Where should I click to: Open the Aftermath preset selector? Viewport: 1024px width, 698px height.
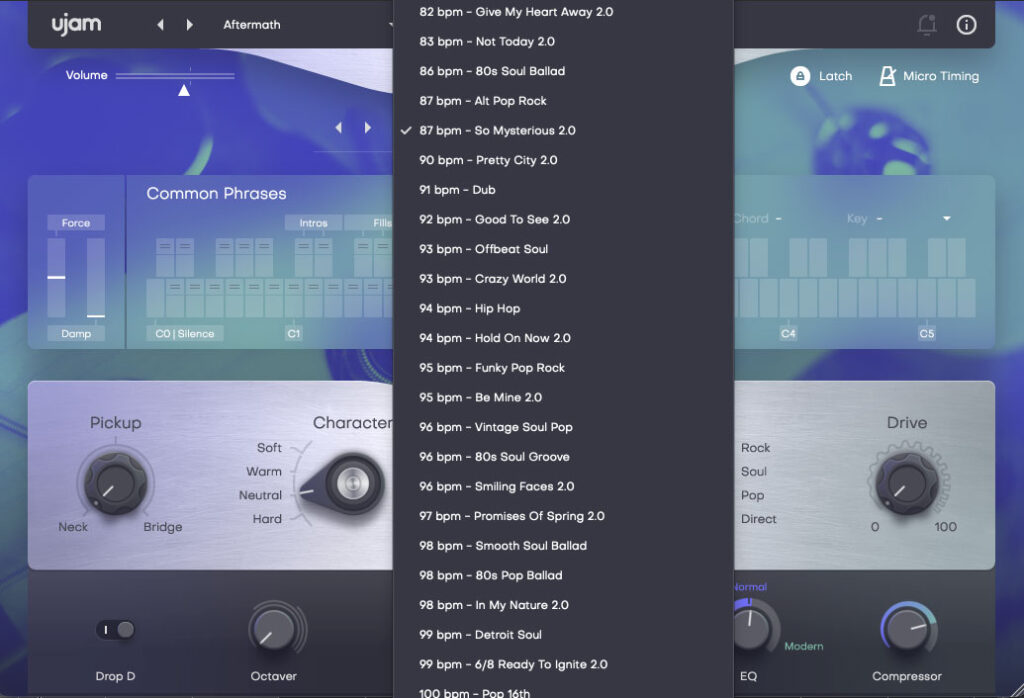point(251,25)
